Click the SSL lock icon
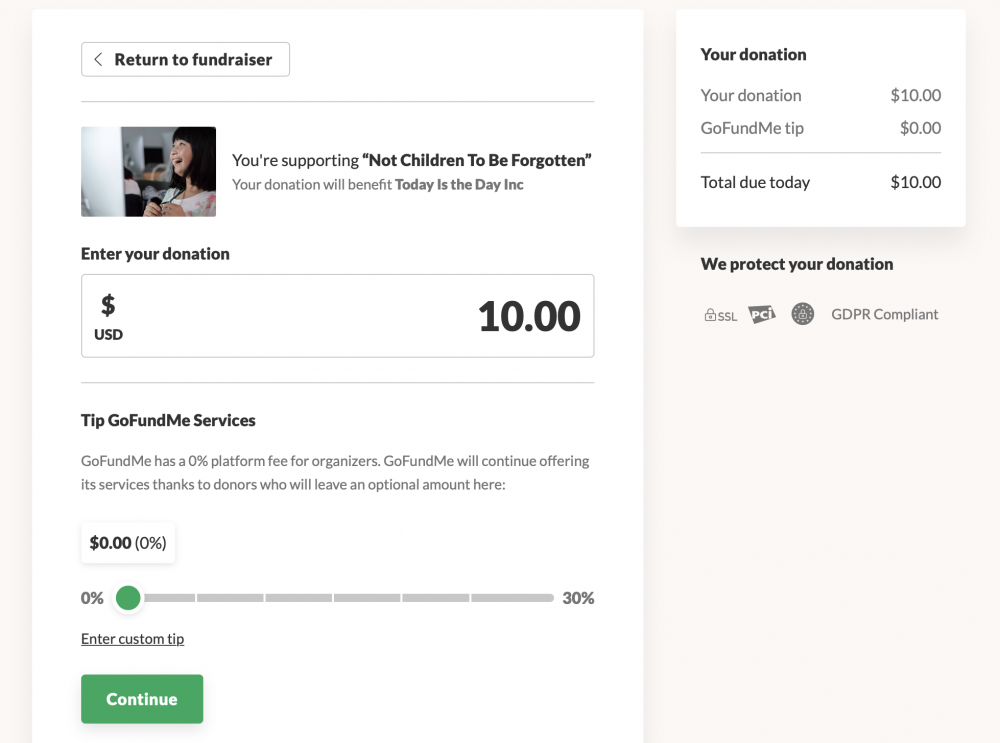 (720, 315)
